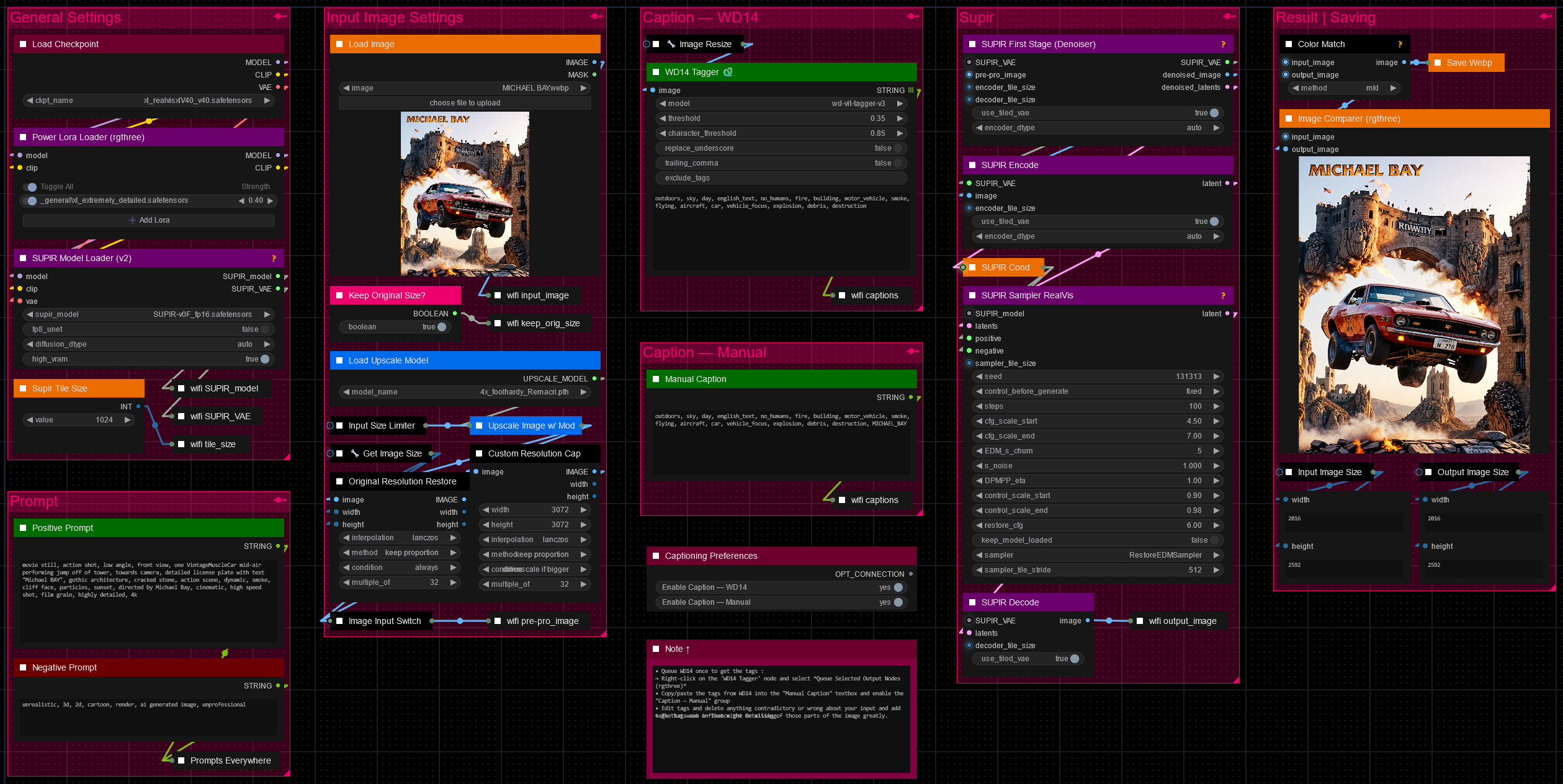Click the General Settings group pin icon
This screenshot has width=1563, height=784.
(x=280, y=16)
